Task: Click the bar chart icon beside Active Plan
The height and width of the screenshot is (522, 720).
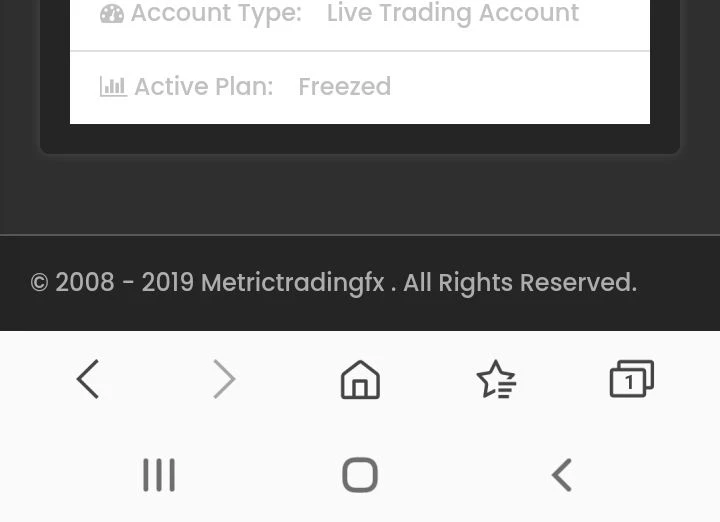Action: (113, 87)
